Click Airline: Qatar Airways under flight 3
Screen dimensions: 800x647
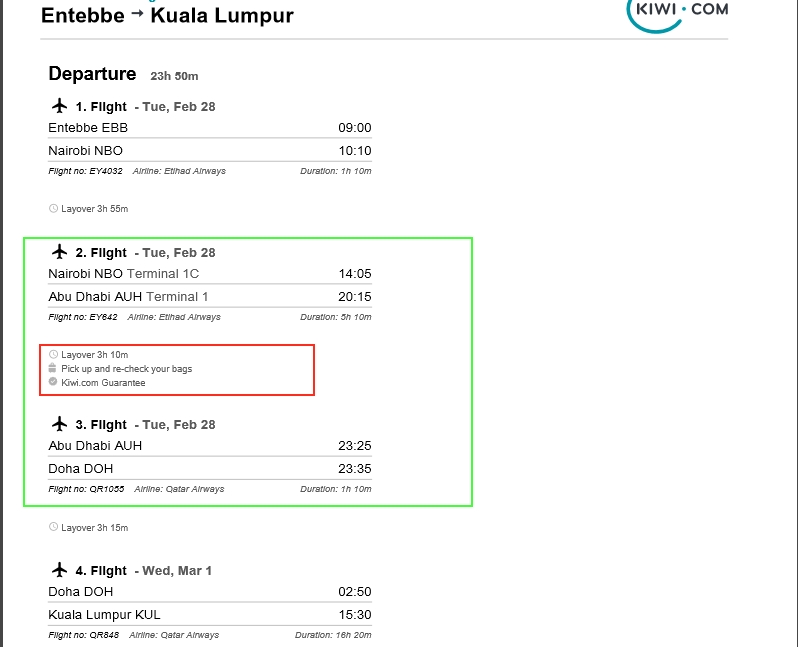pyautogui.click(x=179, y=489)
